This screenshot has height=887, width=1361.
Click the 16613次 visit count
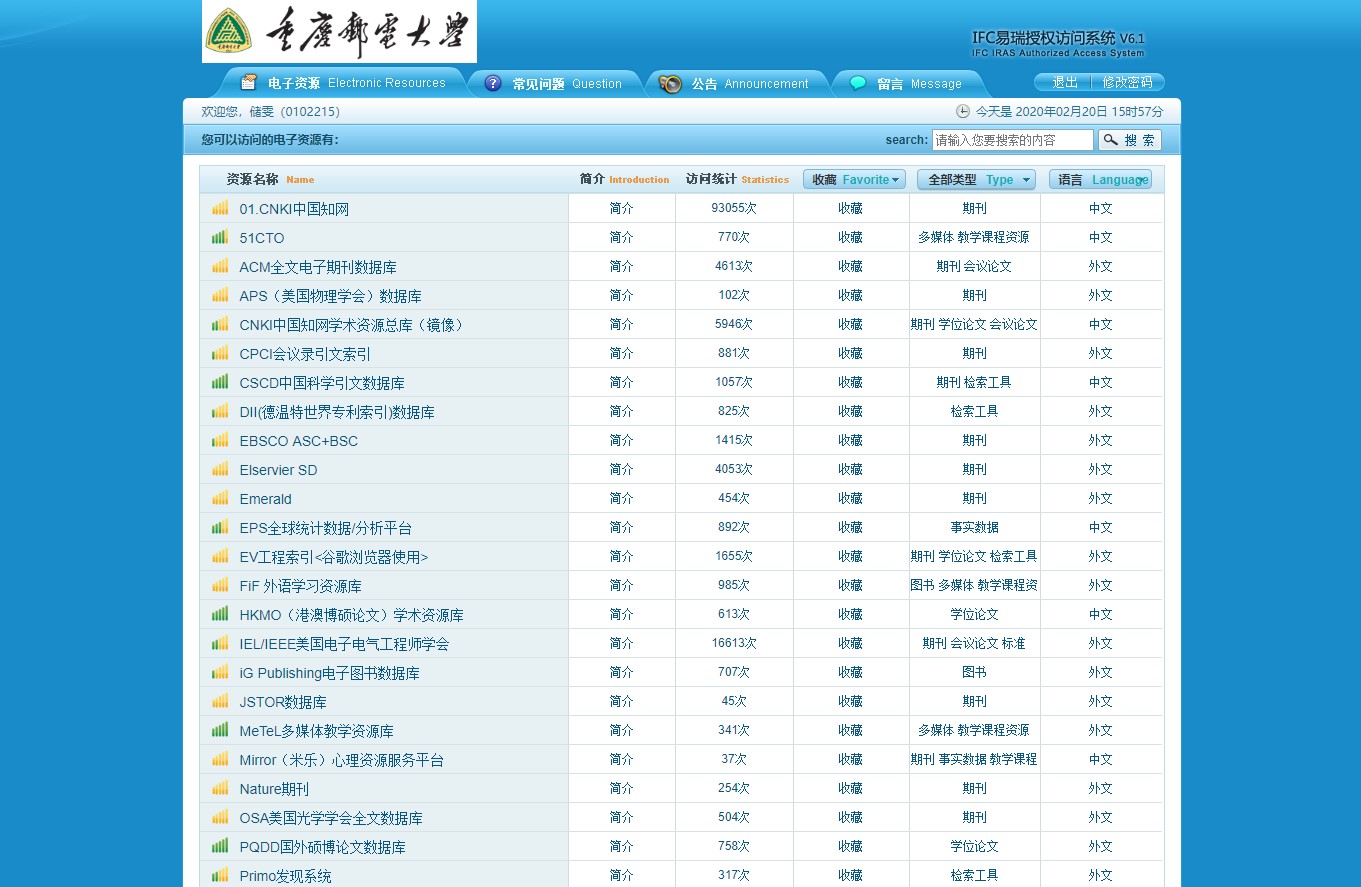[734, 643]
